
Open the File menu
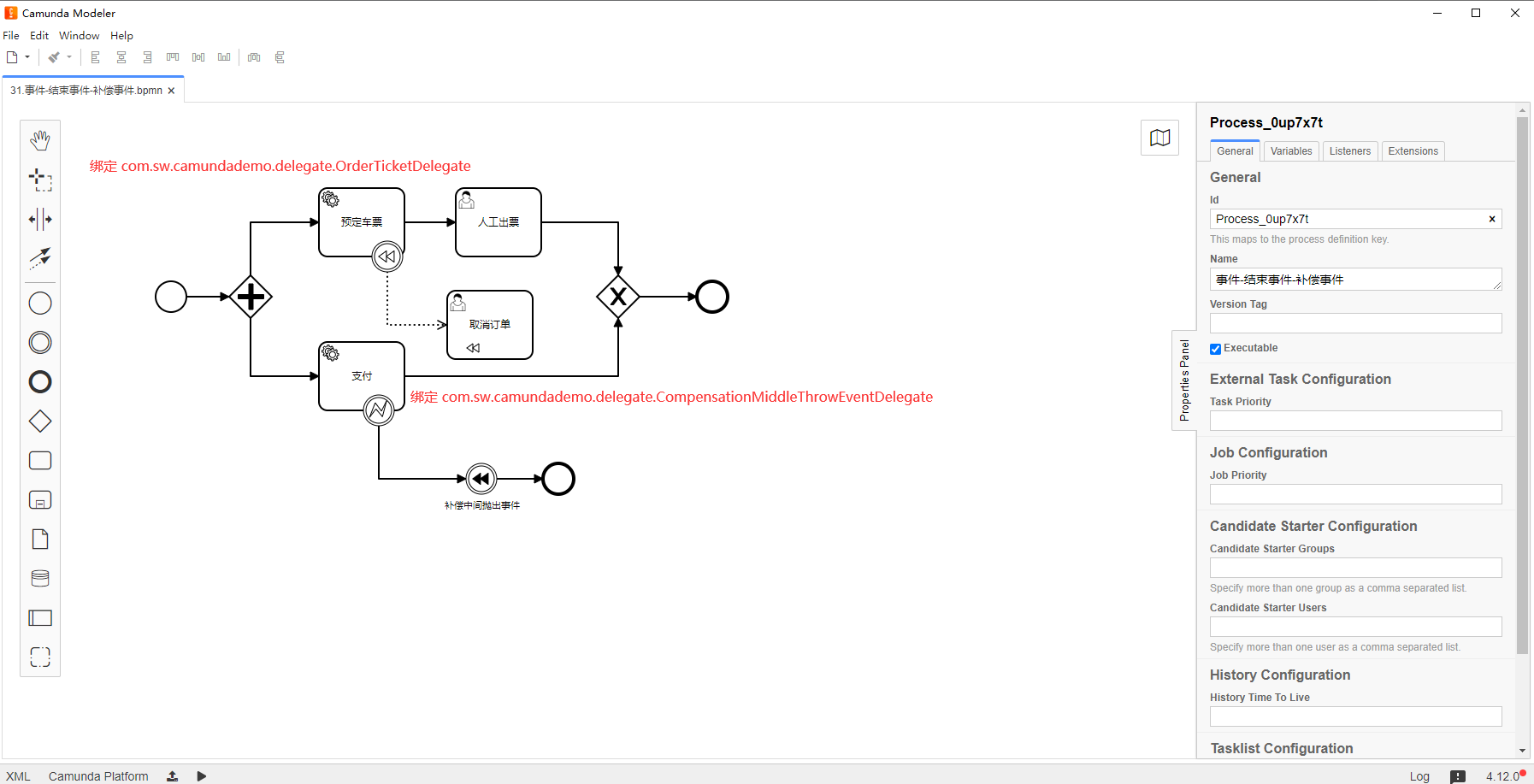[11, 35]
